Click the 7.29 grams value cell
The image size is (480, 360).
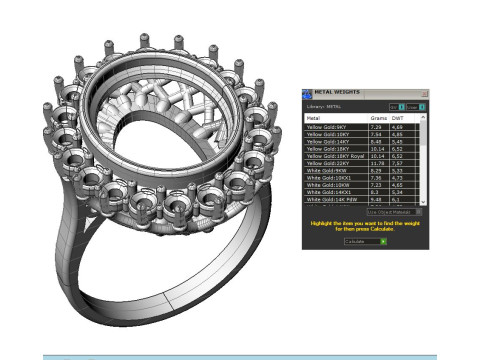(x=379, y=127)
